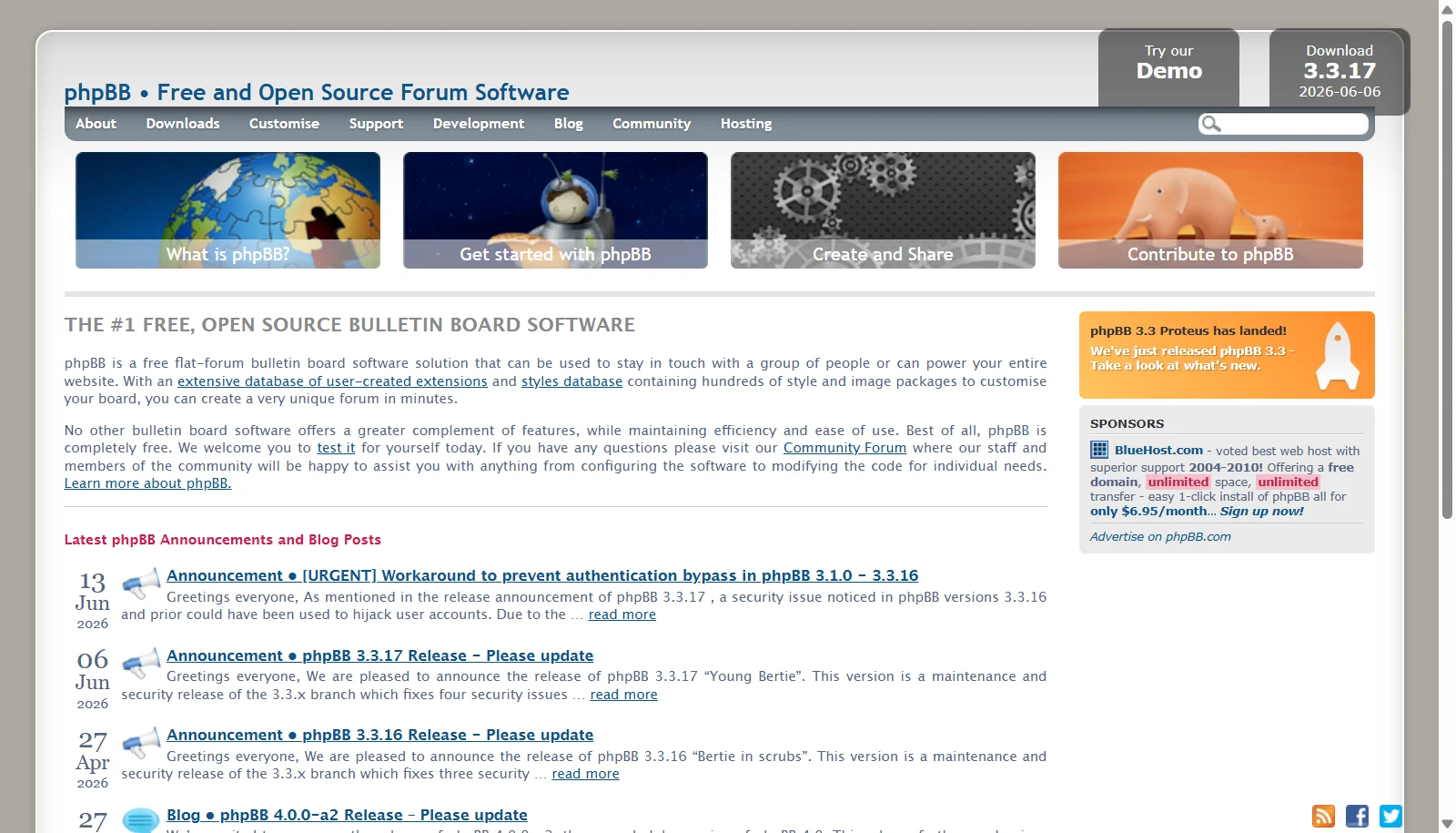
Task: Click 'read more' under URGENT Workaround post
Action: click(622, 615)
